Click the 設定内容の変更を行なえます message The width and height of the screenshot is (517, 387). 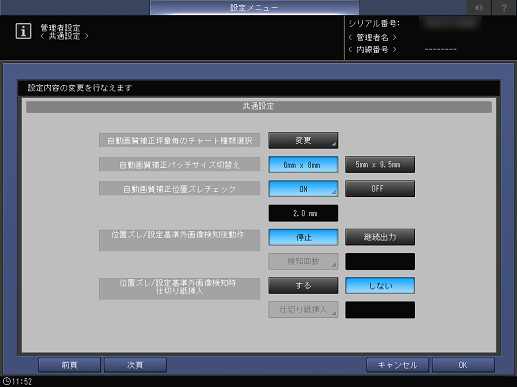[x=80, y=88]
